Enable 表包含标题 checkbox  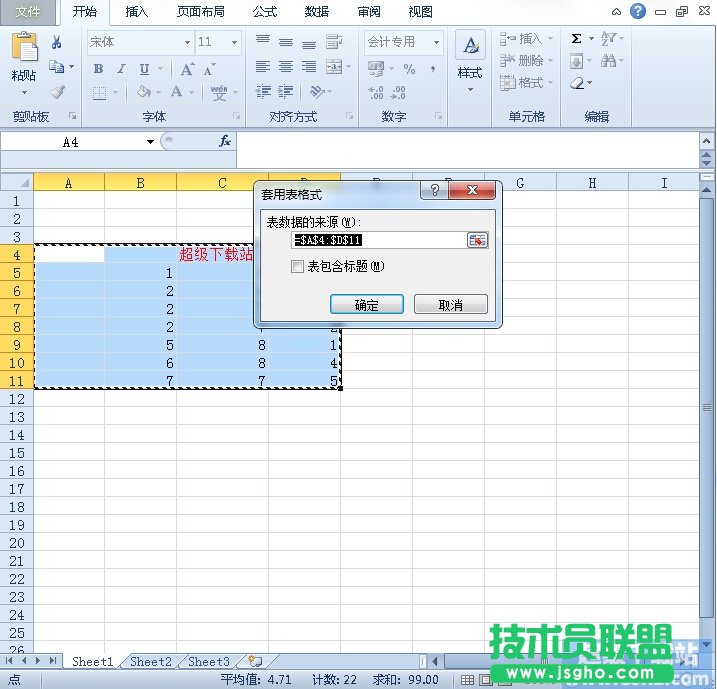[297, 267]
